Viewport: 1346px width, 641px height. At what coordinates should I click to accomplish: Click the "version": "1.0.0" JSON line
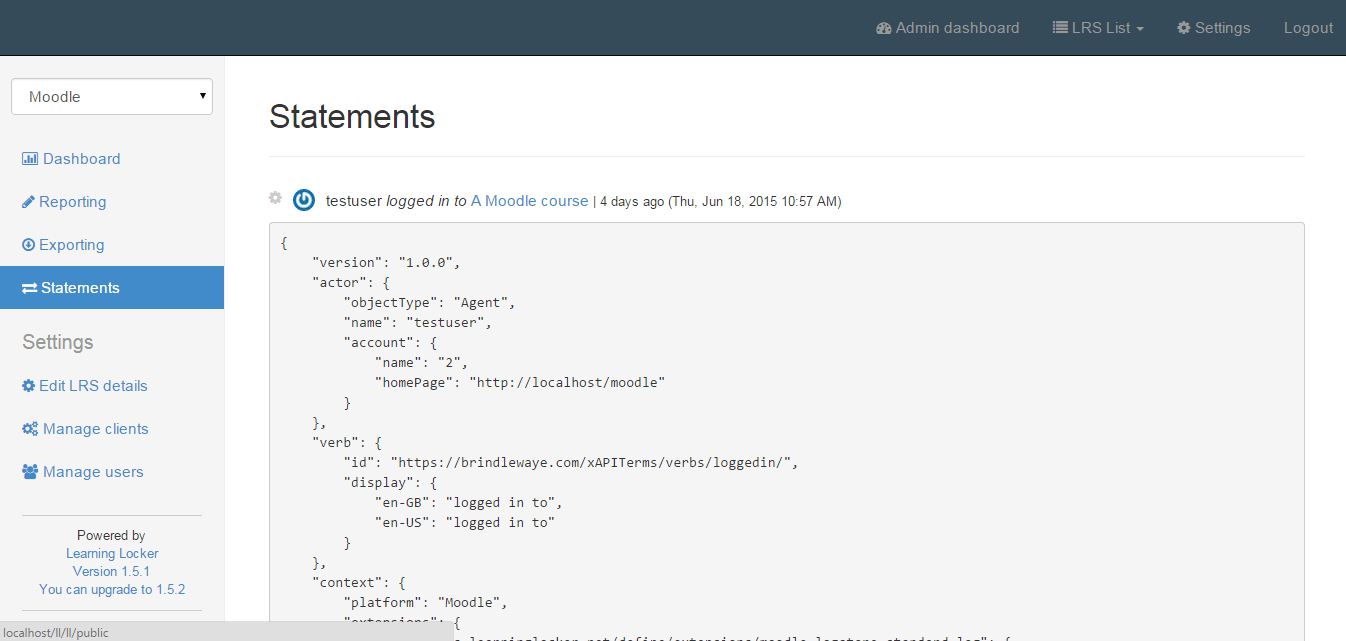385,262
